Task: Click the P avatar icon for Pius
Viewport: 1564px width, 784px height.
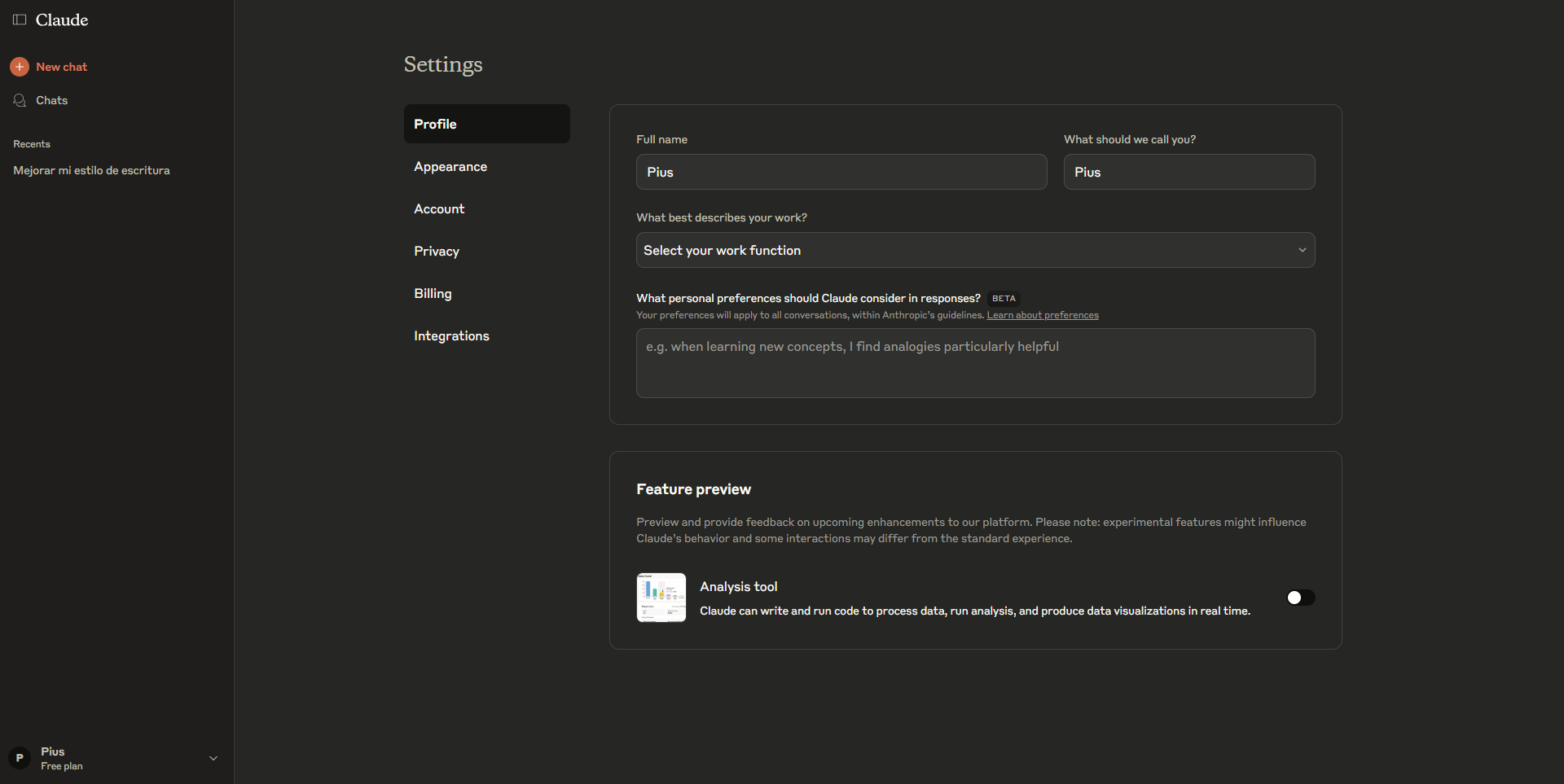Action: click(20, 758)
